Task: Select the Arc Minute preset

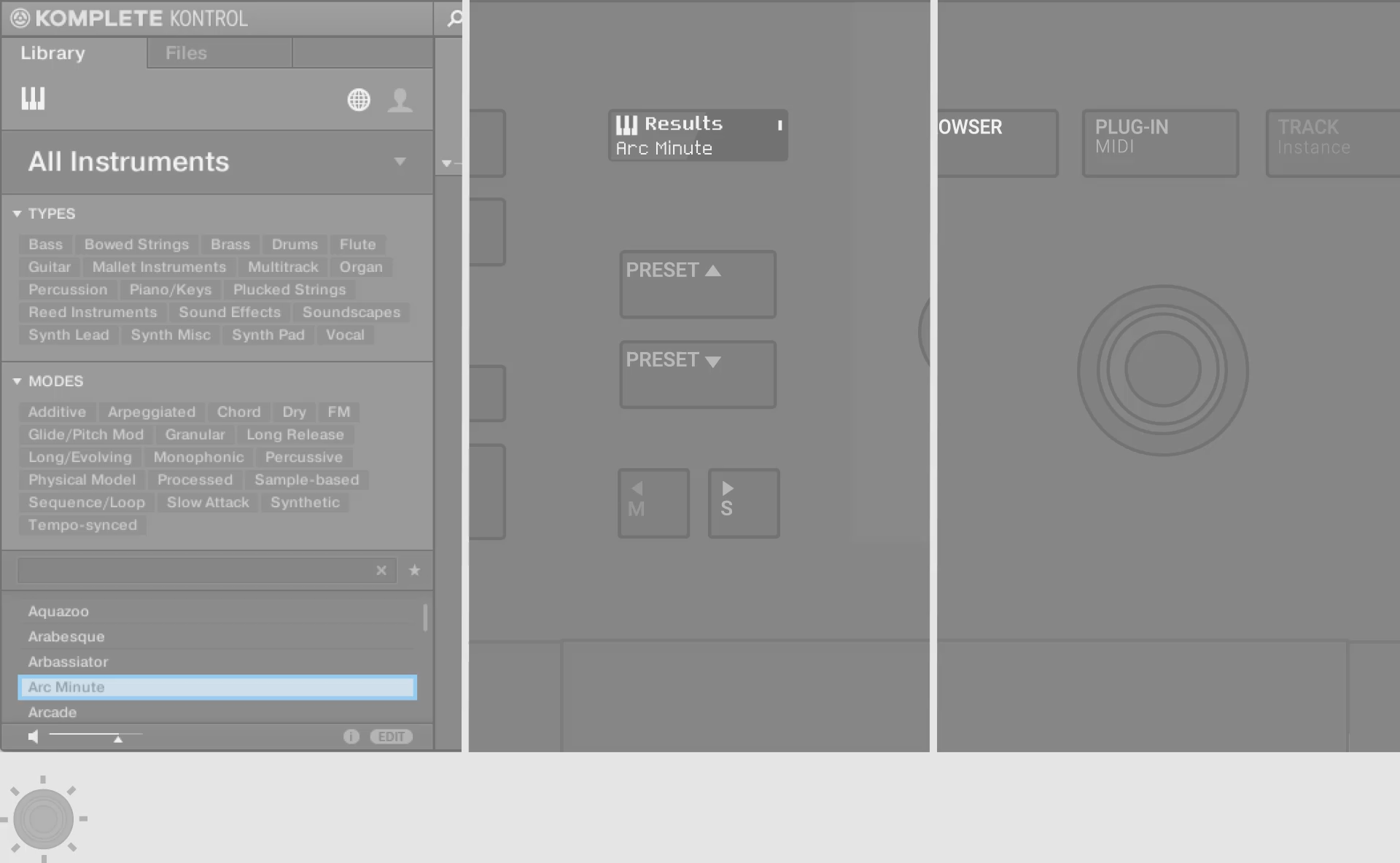Action: click(217, 687)
